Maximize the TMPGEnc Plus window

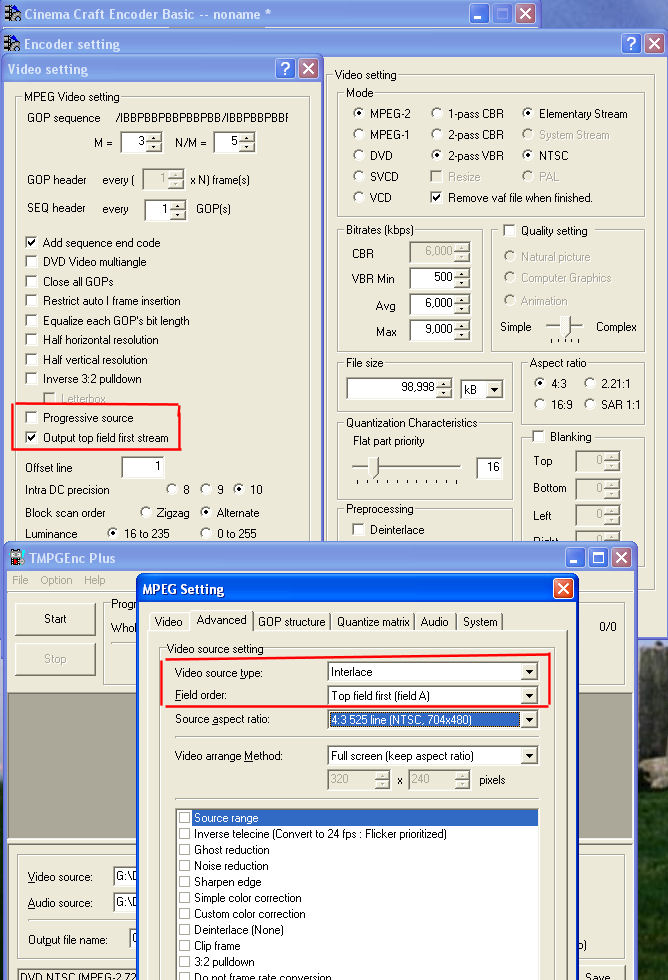598,558
